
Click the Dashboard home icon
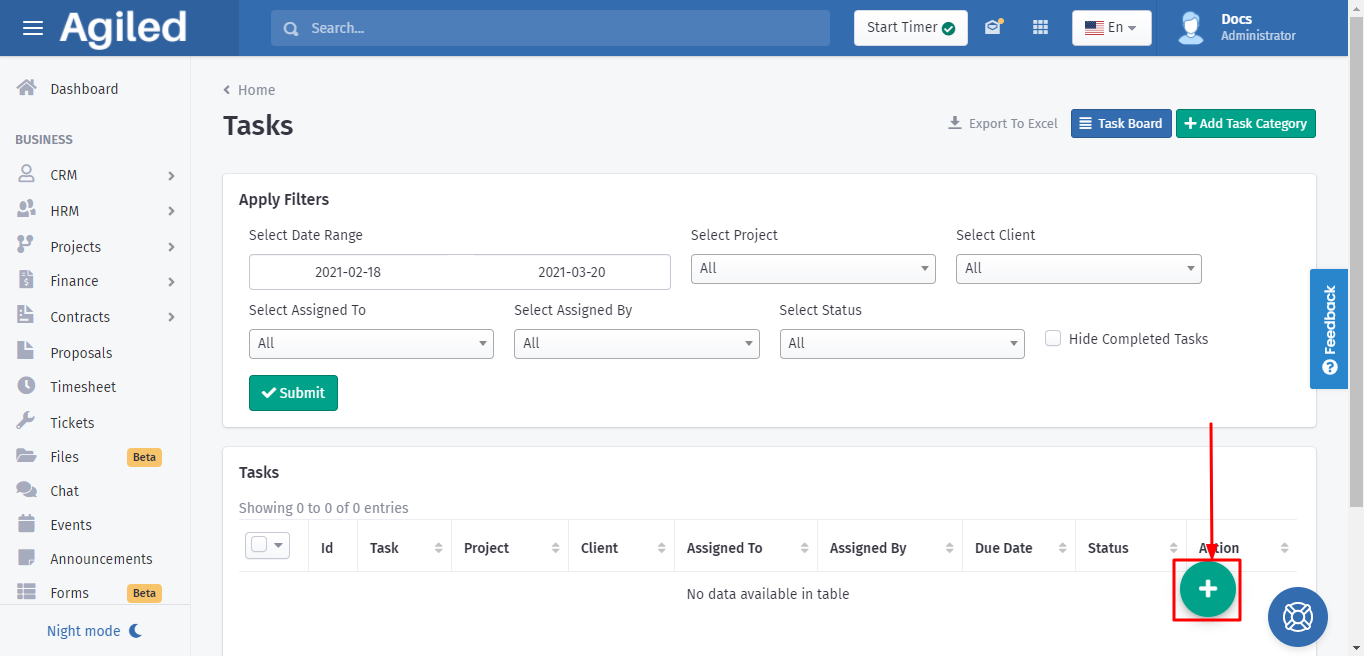pyautogui.click(x=27, y=88)
